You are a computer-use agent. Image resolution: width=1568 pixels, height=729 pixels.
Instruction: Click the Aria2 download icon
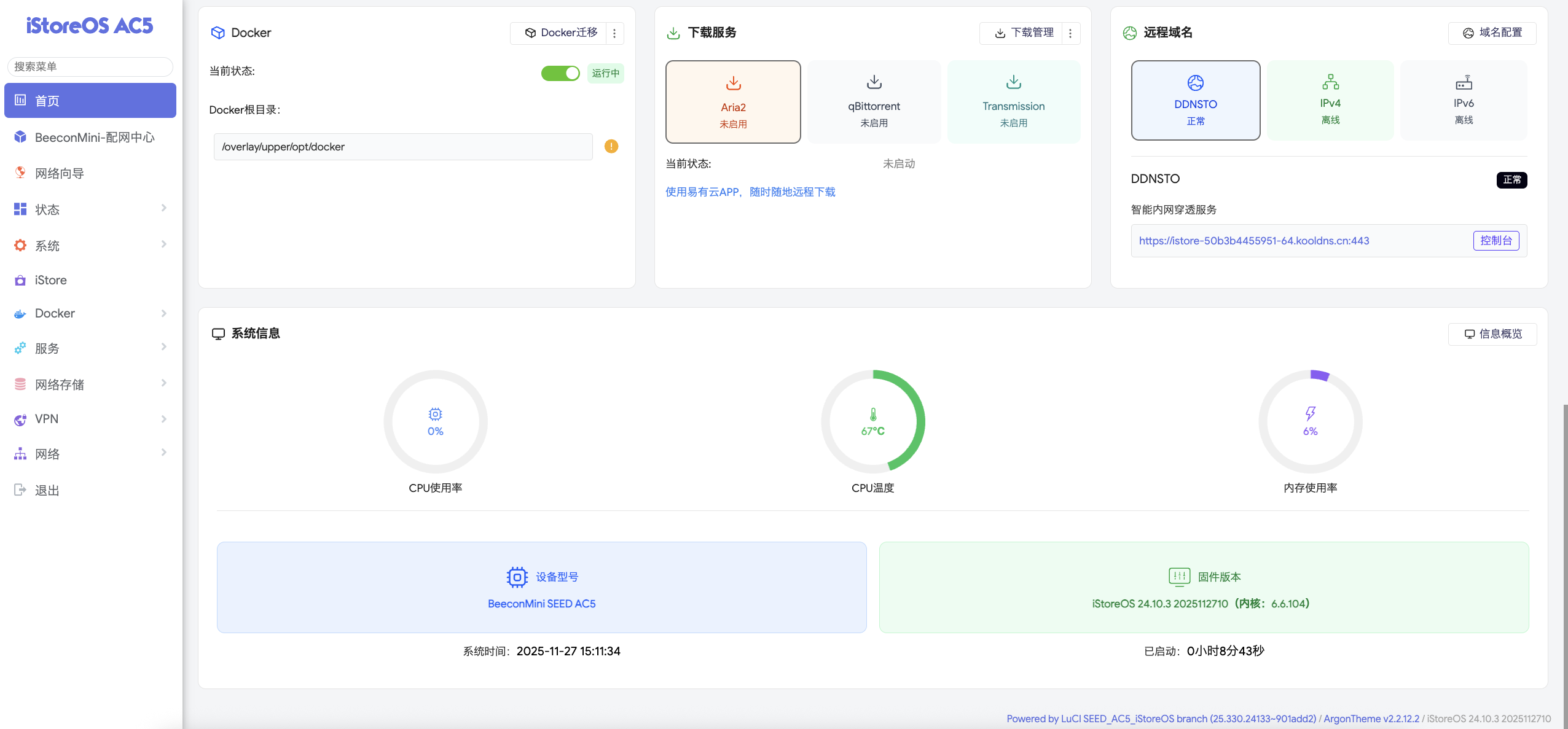pyautogui.click(x=733, y=83)
